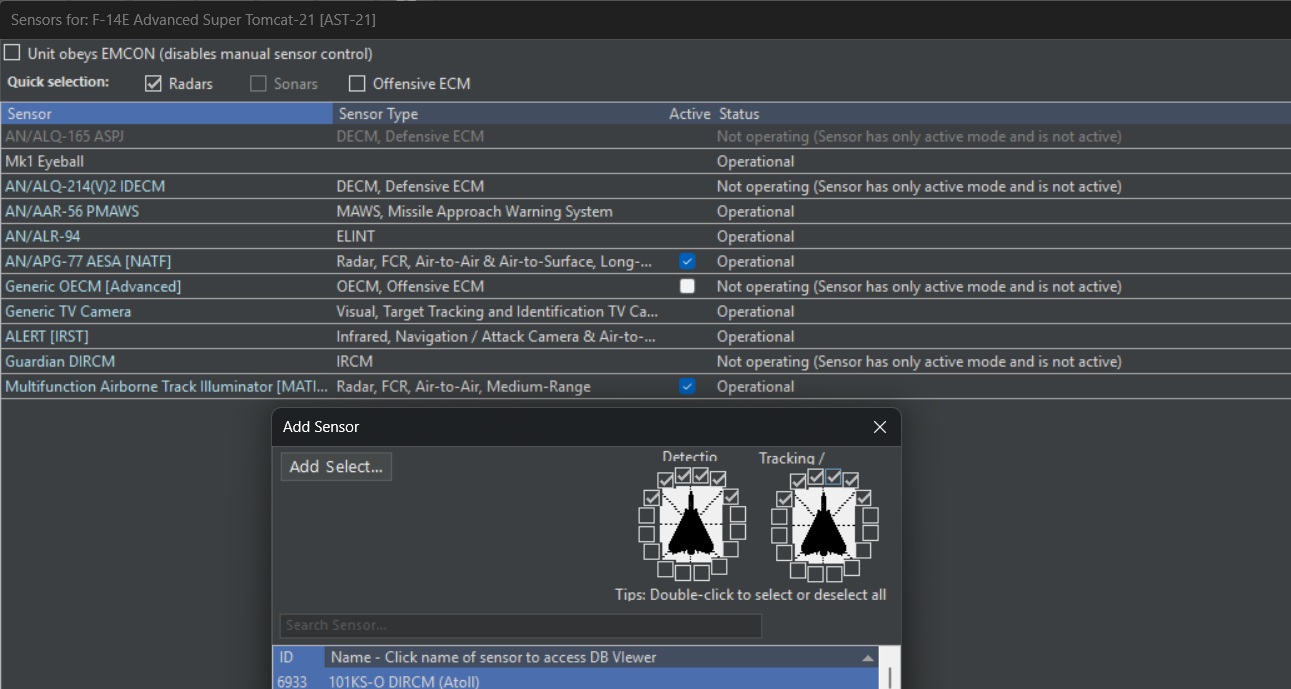Image resolution: width=1291 pixels, height=689 pixels.
Task: Click the ID column header
Action: point(298,657)
